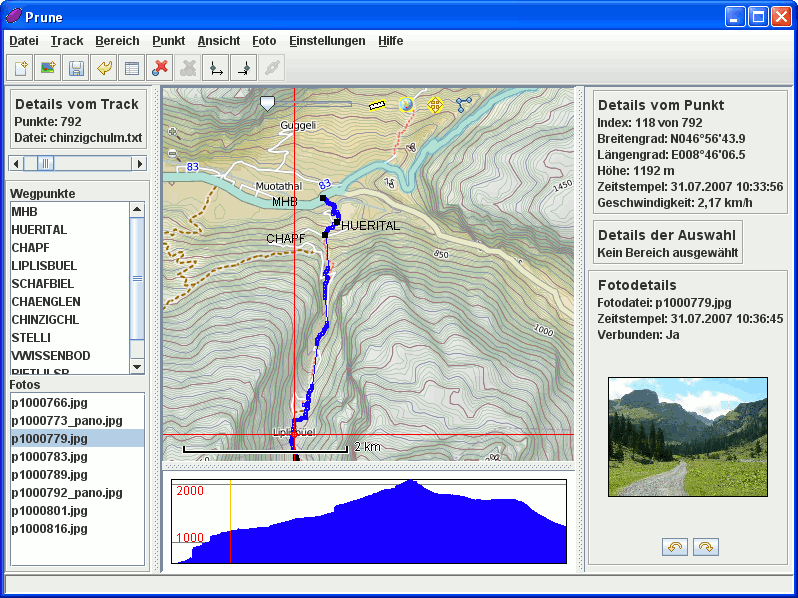Toggle map background with globe icon
The height and width of the screenshot is (598, 798).
click(x=406, y=104)
